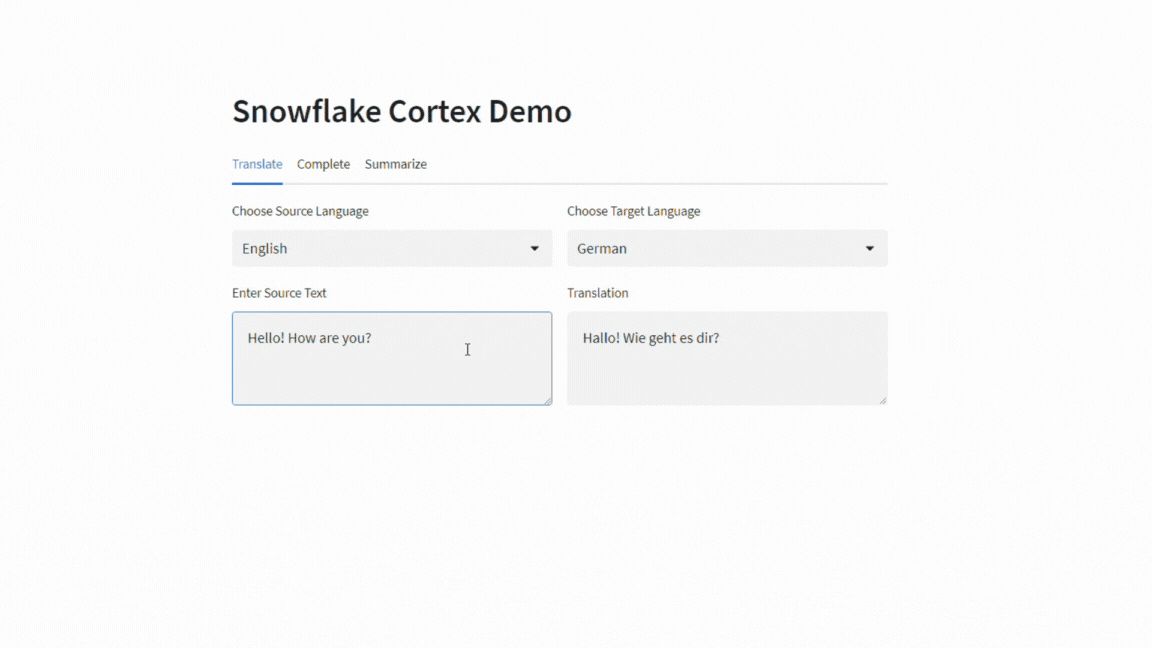This screenshot has height=648, width=1152.
Task: Open the Choose Source Language combo box
Action: point(391,249)
